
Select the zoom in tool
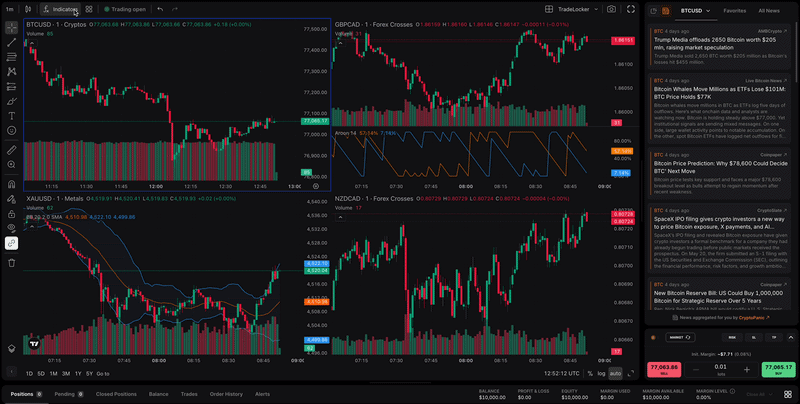pos(12,165)
